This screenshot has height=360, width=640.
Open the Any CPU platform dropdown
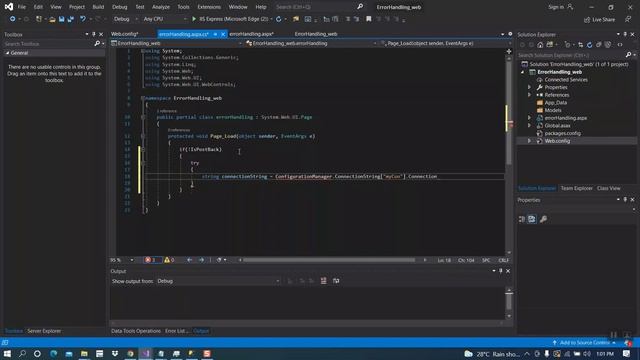pos(165,19)
